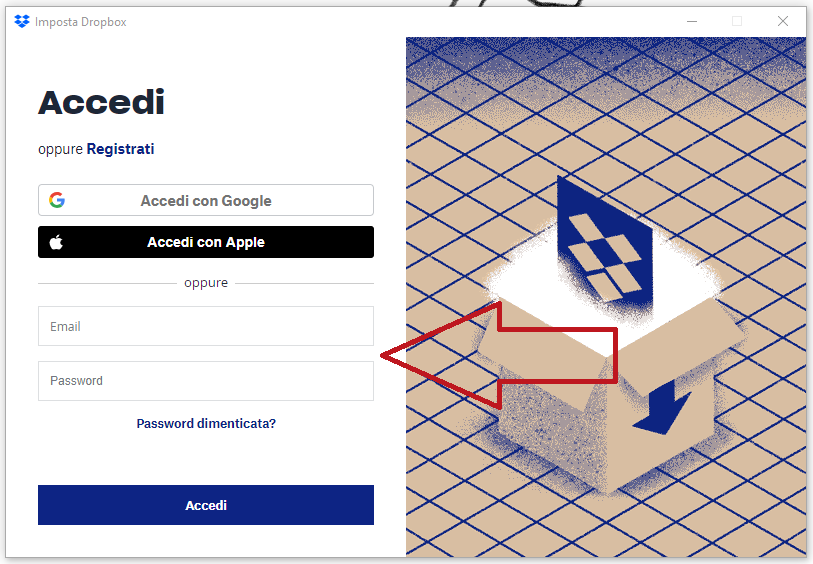Click the white Apple logo icon
The width and height of the screenshot is (813, 564).
tap(57, 242)
